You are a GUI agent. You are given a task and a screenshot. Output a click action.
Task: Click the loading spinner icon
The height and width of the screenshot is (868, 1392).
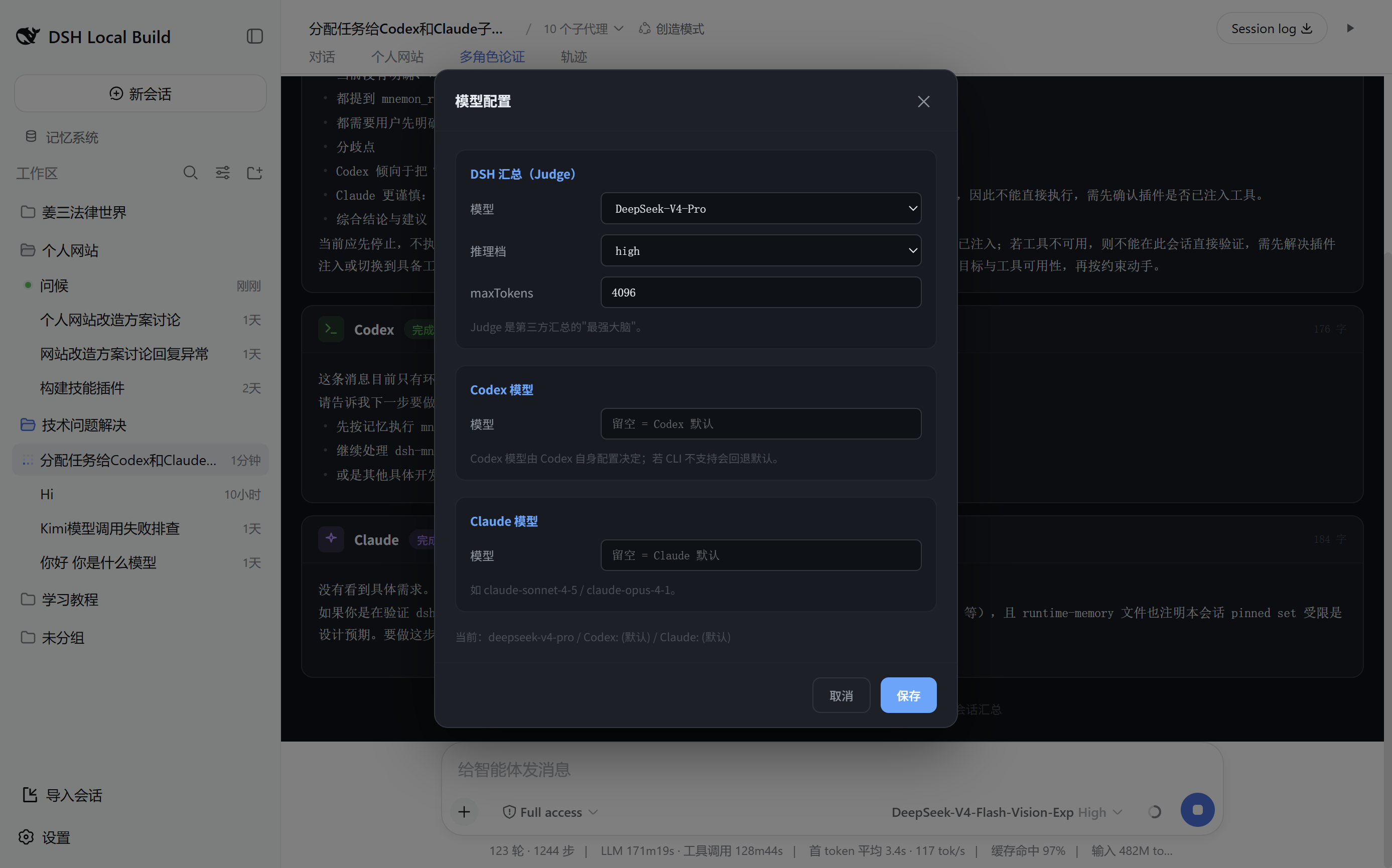click(x=1154, y=812)
